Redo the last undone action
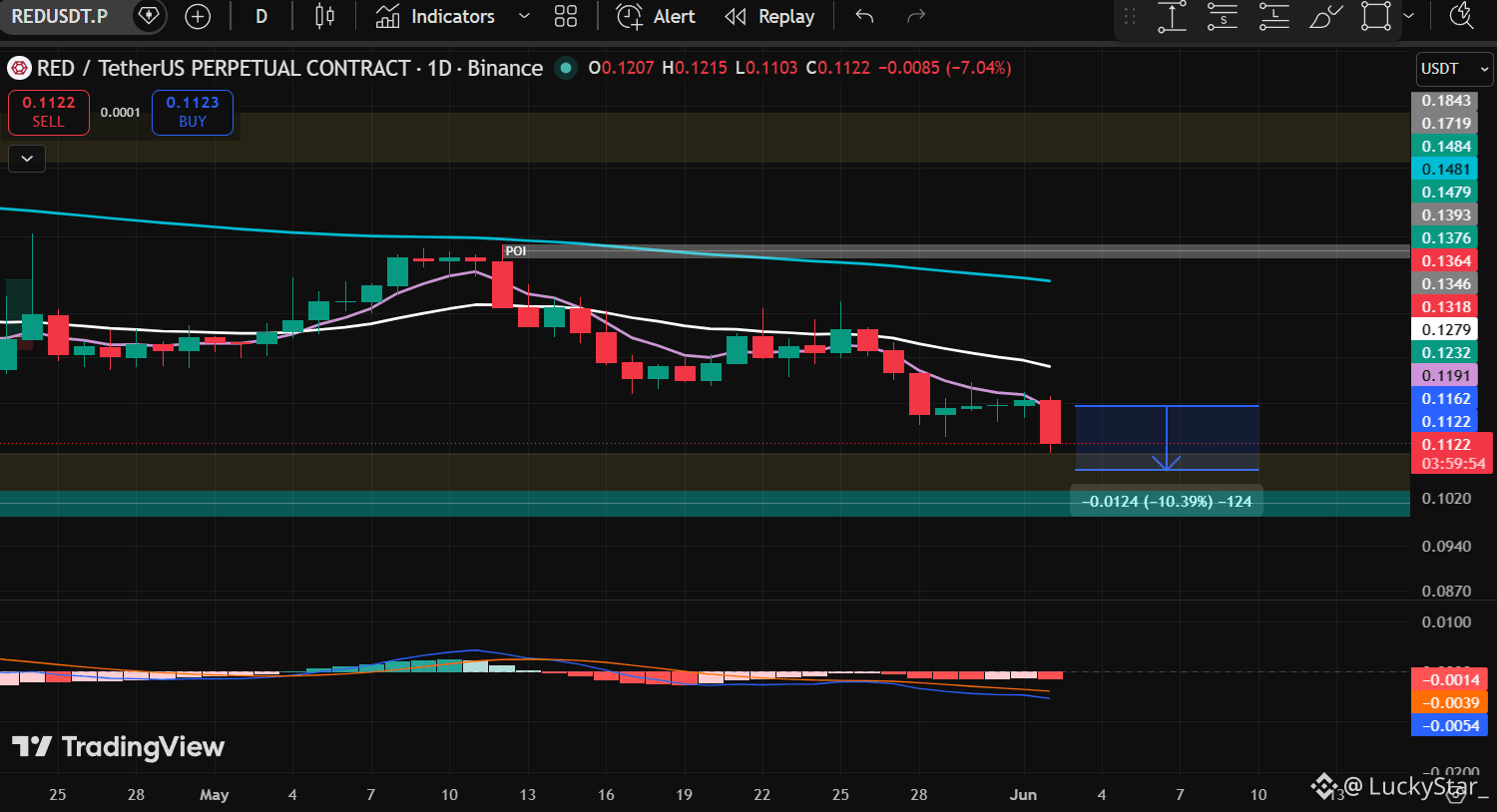Viewport: 1497px width, 812px height. (916, 16)
